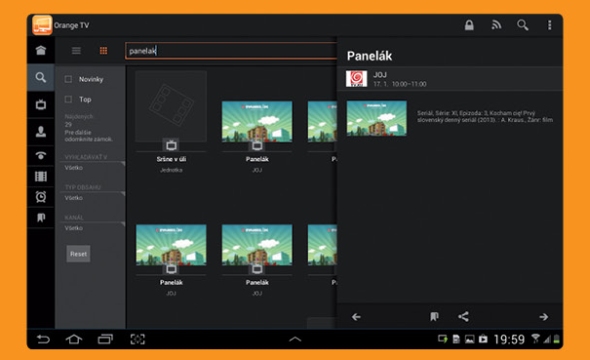Open the three-dot overflow menu
Image resolution: width=590 pixels, height=360 pixels.
[x=549, y=25]
